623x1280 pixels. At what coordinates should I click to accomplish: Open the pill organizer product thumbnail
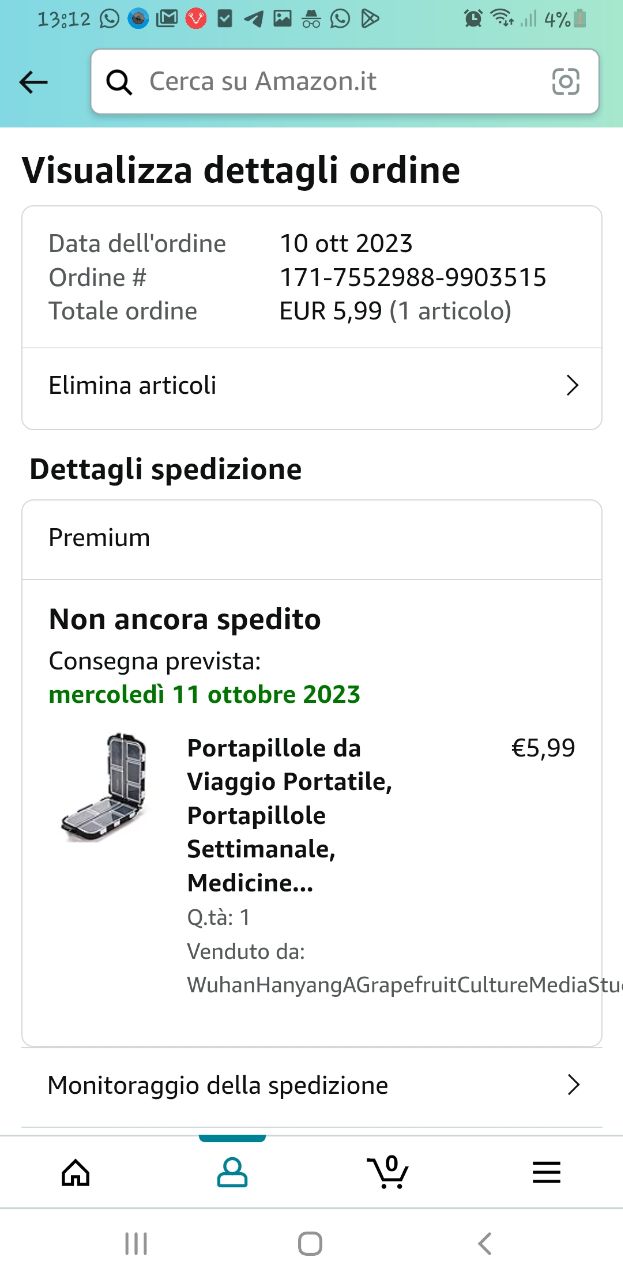click(x=103, y=786)
